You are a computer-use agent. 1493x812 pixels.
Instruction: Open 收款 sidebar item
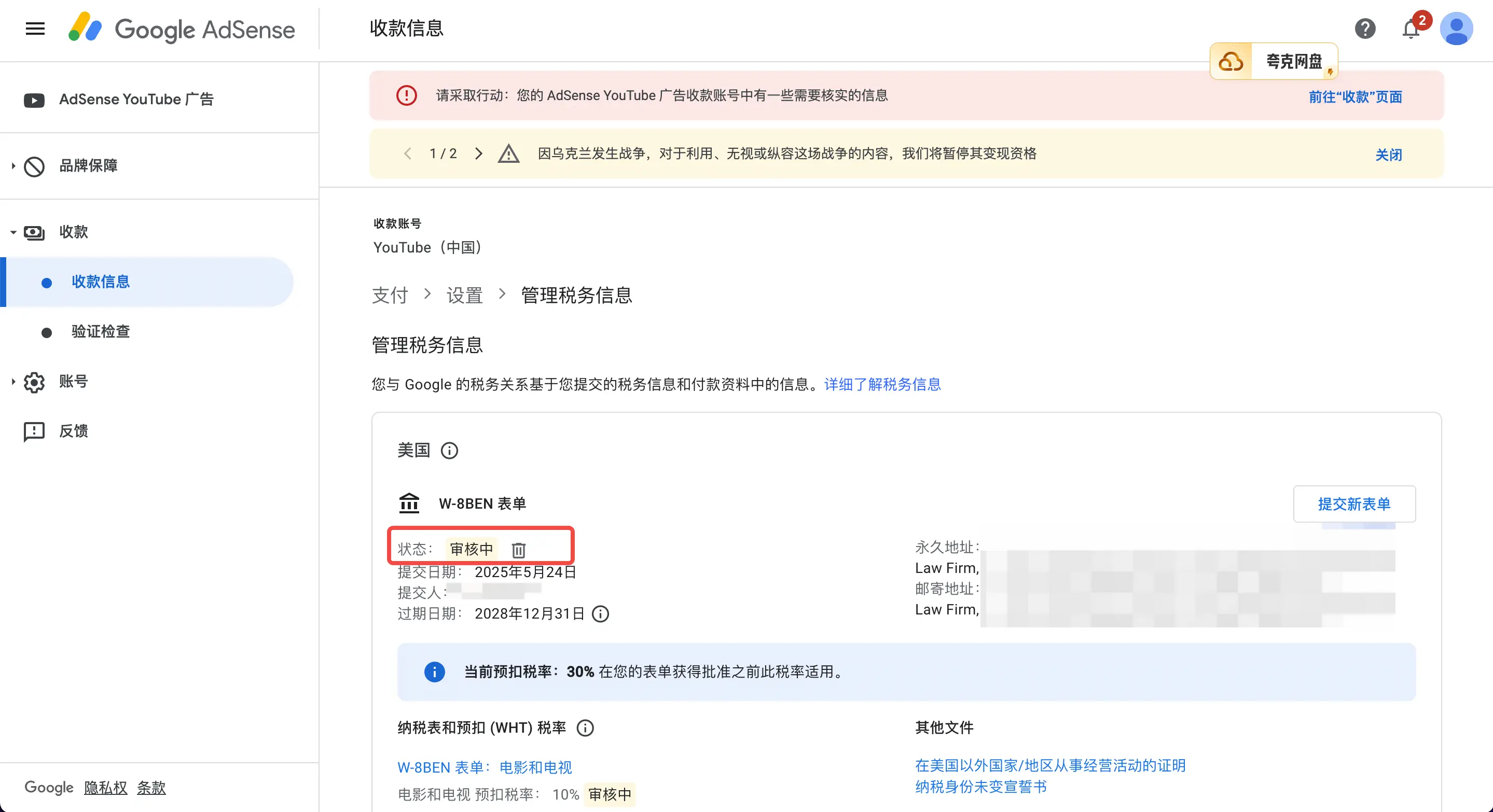(74, 232)
